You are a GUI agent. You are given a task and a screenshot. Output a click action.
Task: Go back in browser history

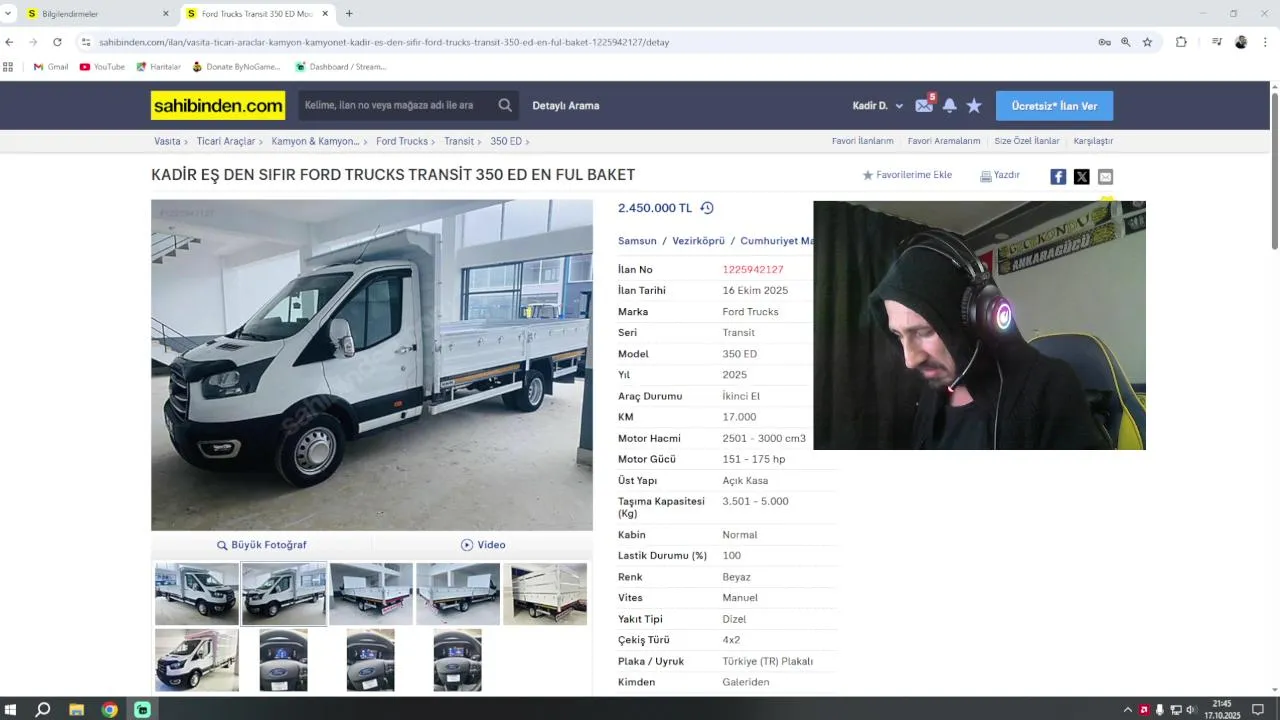pyautogui.click(x=9, y=42)
